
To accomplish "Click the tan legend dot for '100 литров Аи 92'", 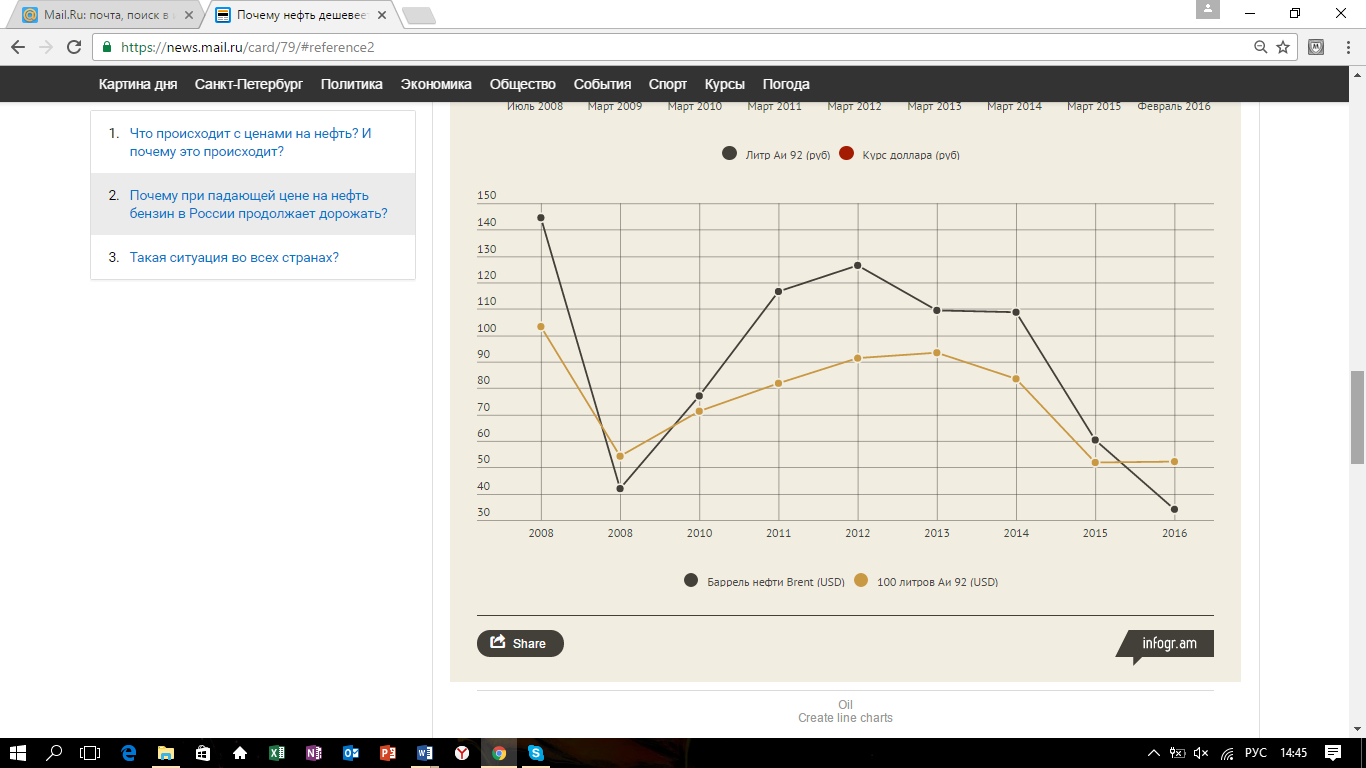I will [x=861, y=581].
